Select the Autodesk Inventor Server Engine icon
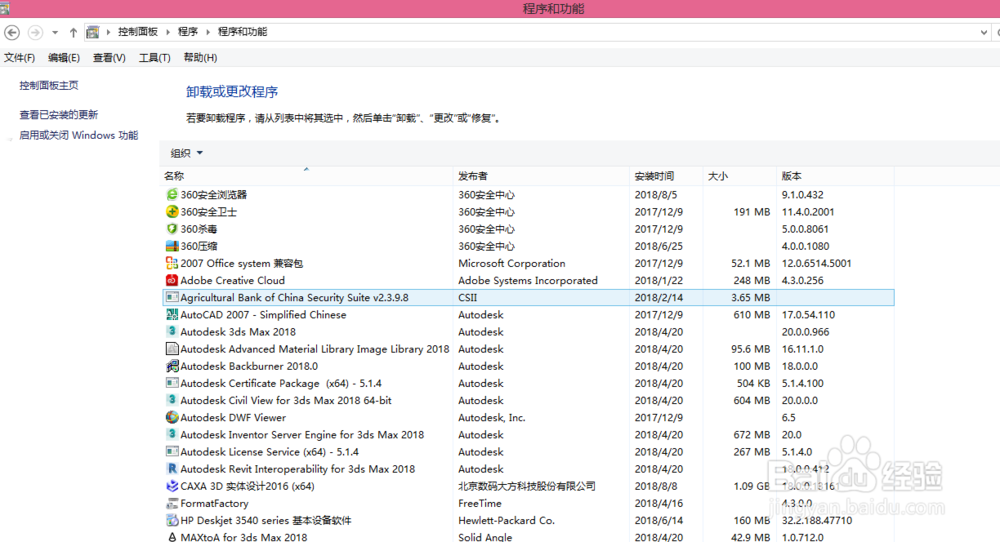 click(x=172, y=435)
